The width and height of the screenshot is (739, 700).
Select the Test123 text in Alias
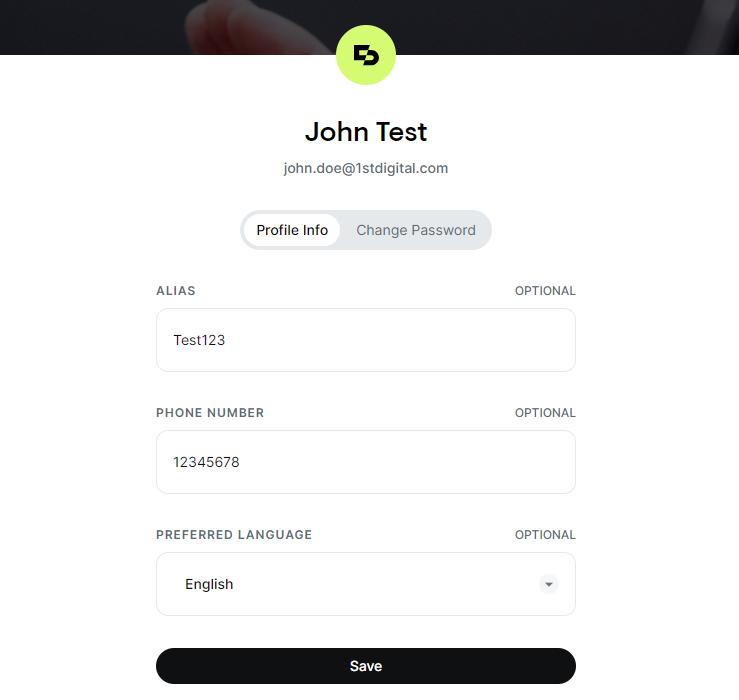point(199,340)
